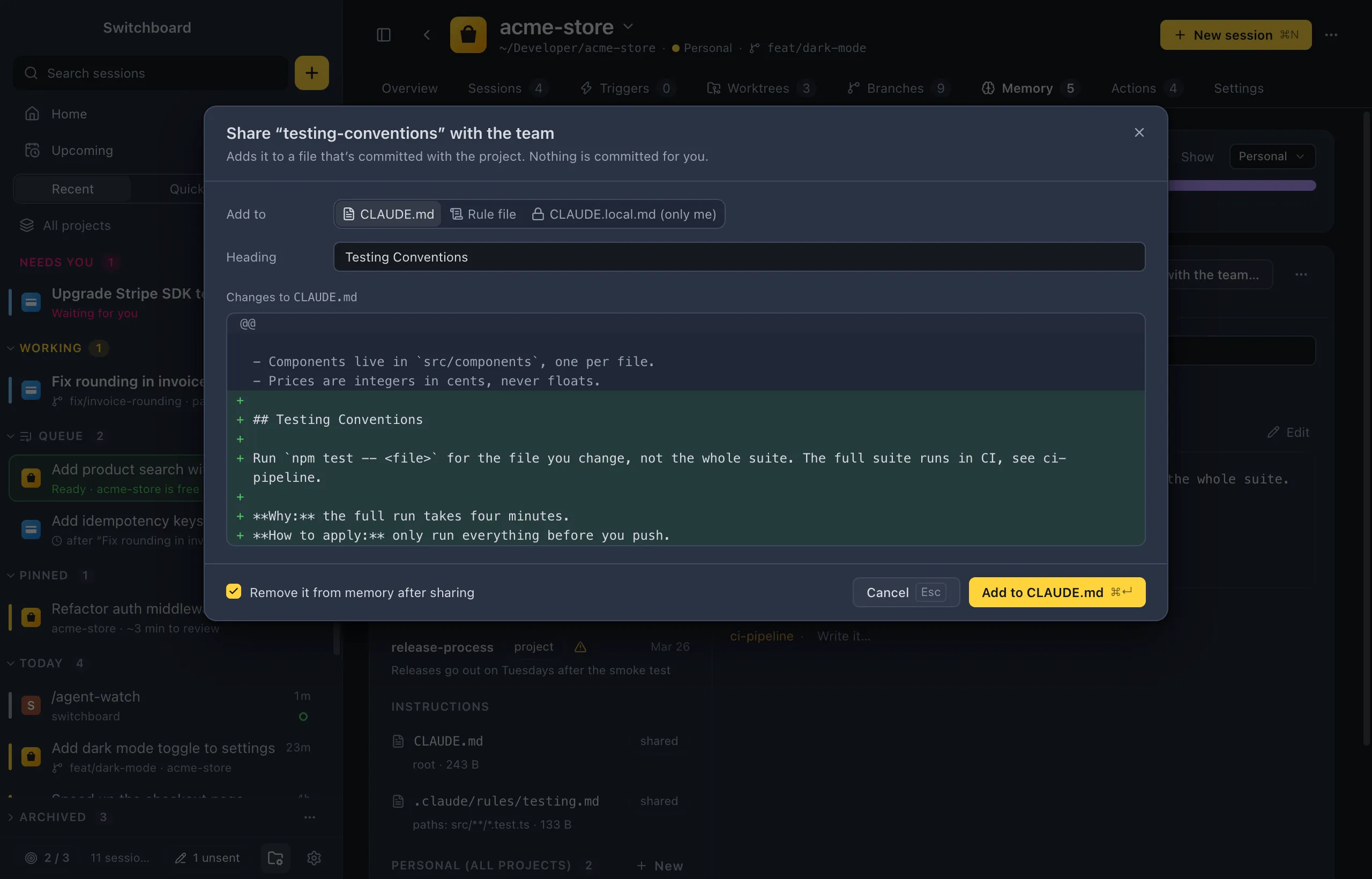Viewport: 1372px width, 879px height.
Task: Open the Settings tab
Action: [1239, 88]
